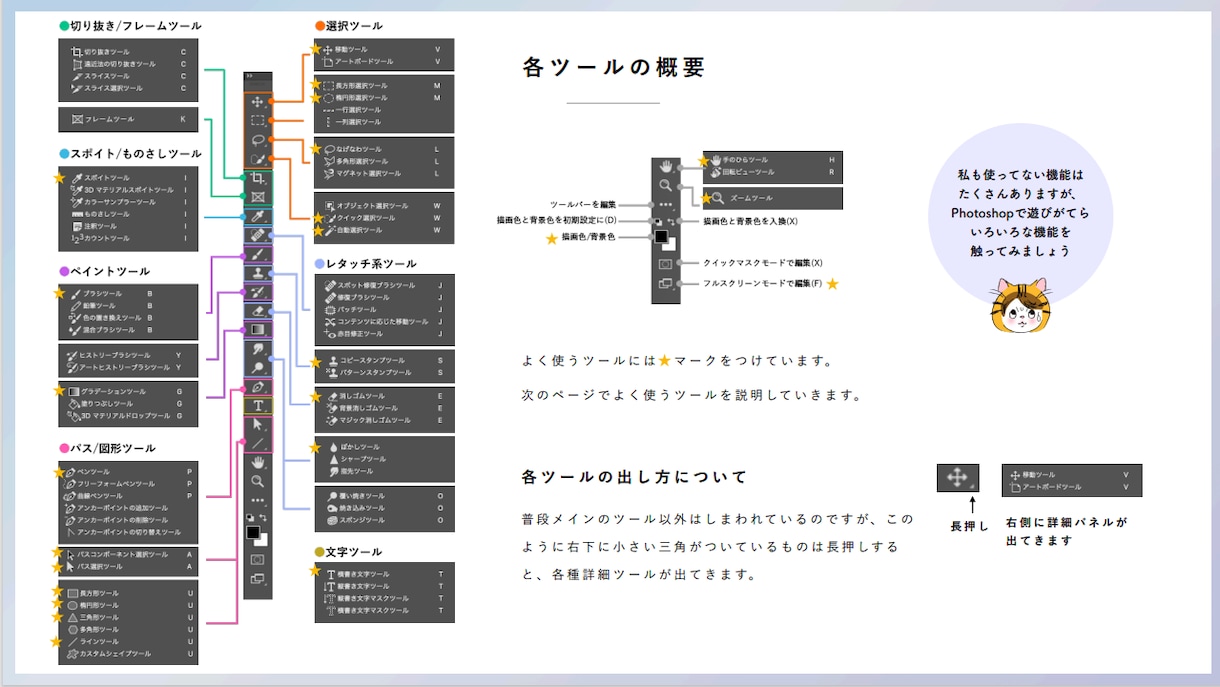Screen dimensions: 1220x687
Task: Select the Dodge icon in the tall toolbar
Action: coord(257,367)
